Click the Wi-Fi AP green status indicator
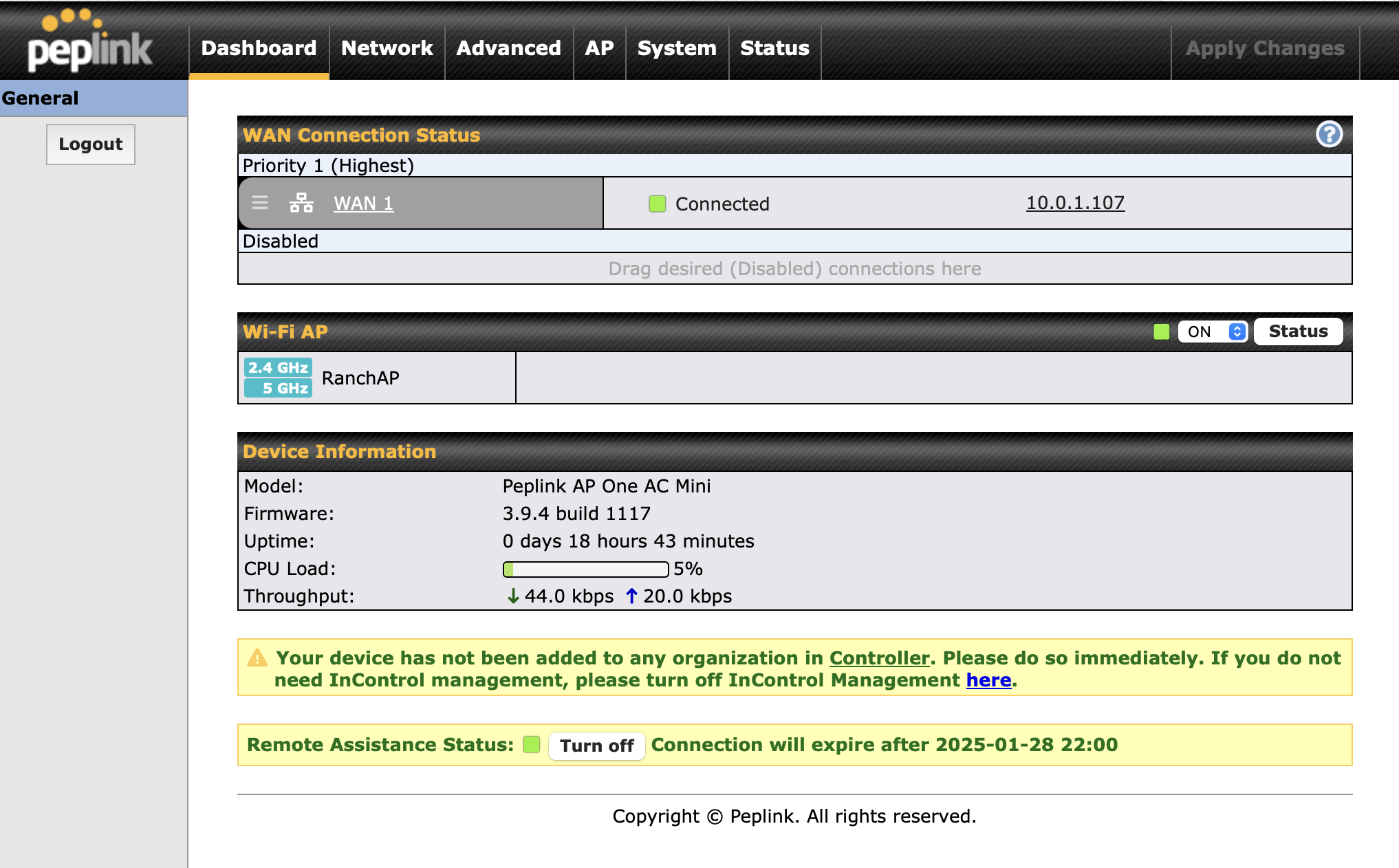1399x868 pixels. 1161,332
